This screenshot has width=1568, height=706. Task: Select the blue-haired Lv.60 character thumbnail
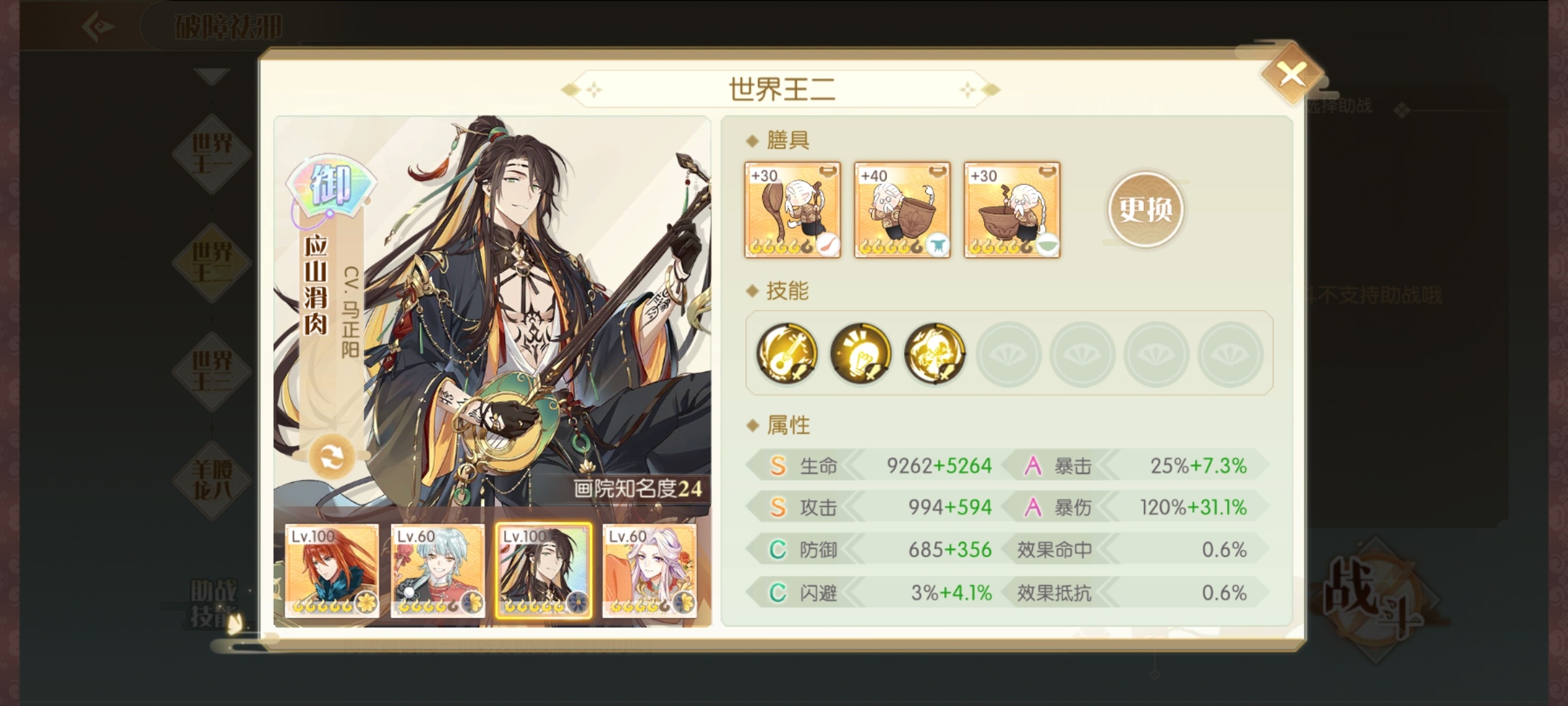(x=438, y=571)
